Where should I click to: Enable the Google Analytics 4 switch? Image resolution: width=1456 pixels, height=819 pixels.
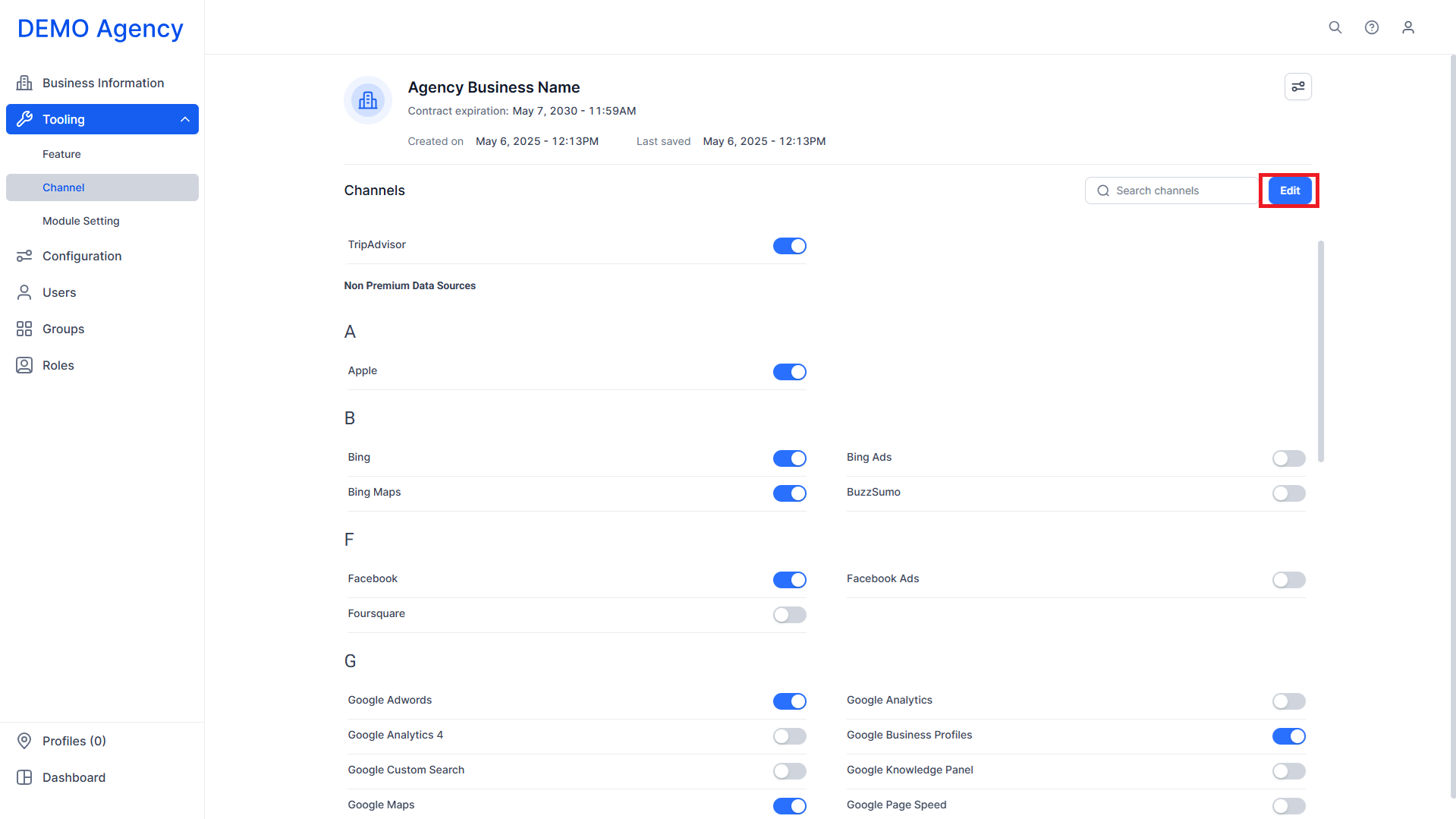click(789, 736)
